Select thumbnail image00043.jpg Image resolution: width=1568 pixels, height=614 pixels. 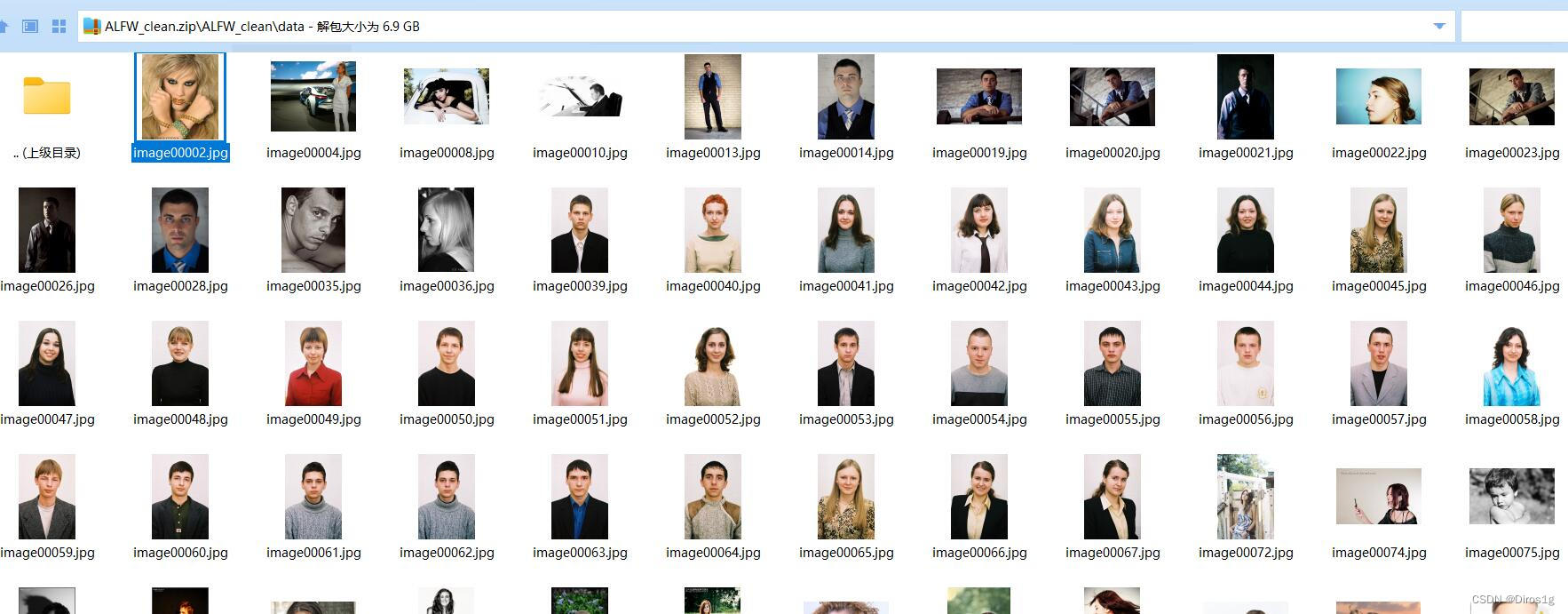click(x=1113, y=229)
